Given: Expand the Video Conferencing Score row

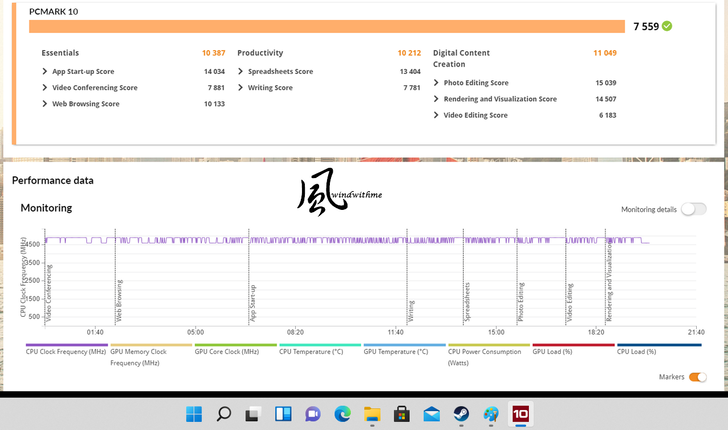Looking at the screenshot, I should coord(46,88).
